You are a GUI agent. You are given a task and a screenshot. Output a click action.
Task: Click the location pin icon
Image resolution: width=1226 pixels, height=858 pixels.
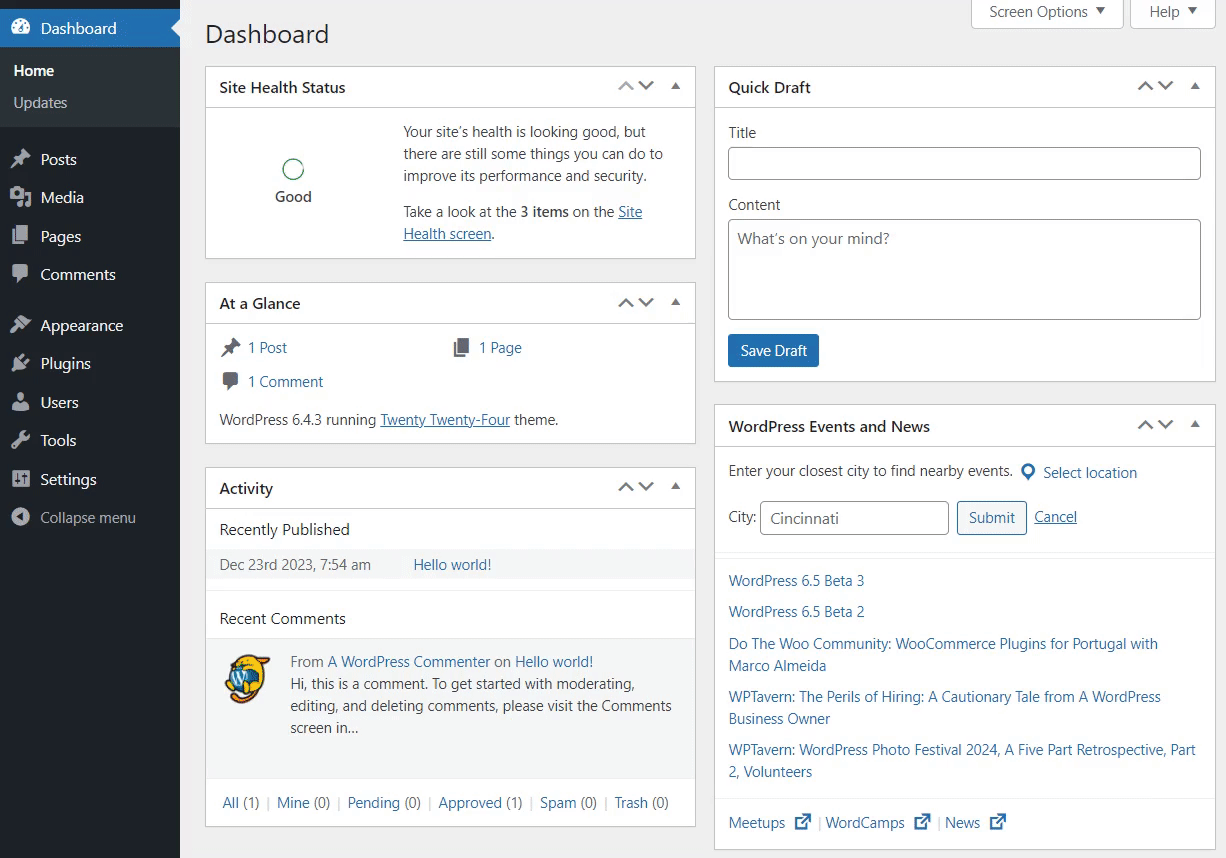(1028, 471)
